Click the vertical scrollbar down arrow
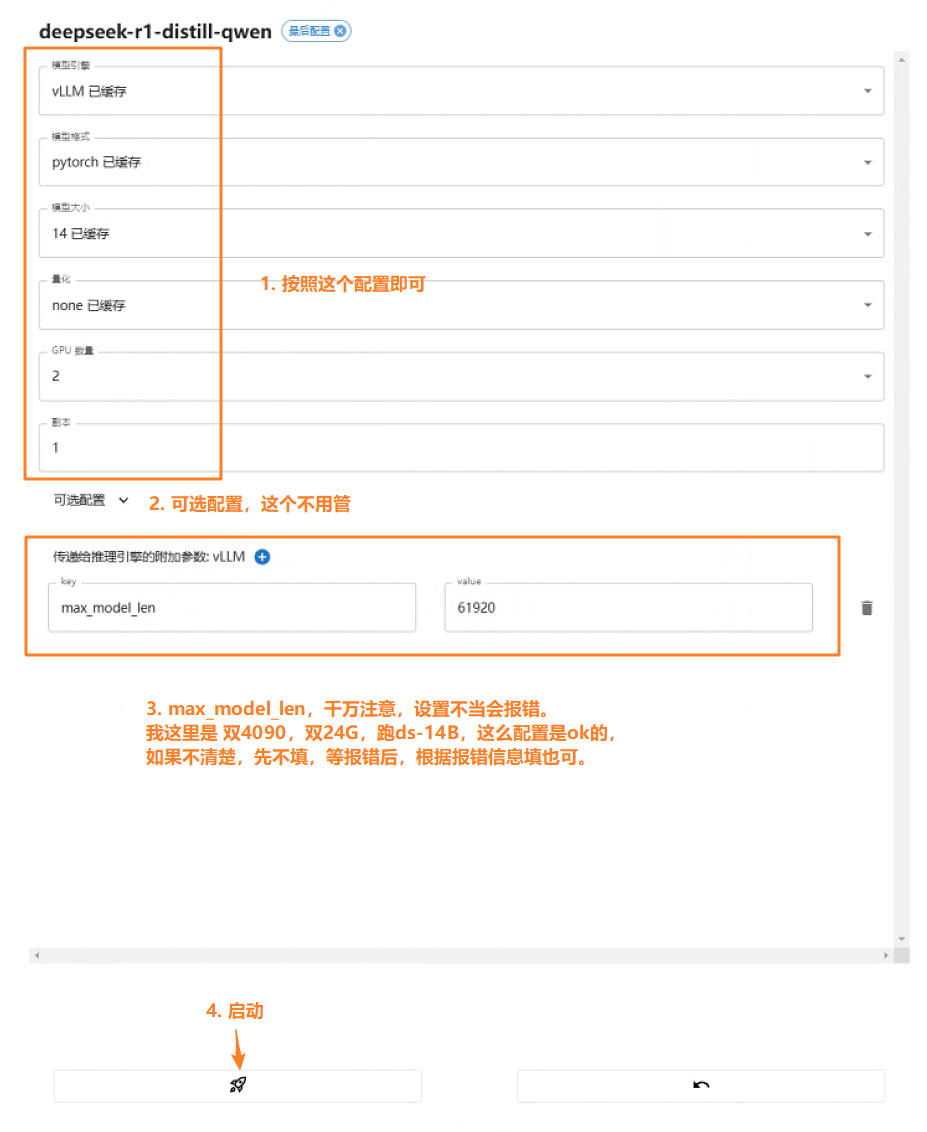Screen dimensions: 927x1132 902,939
